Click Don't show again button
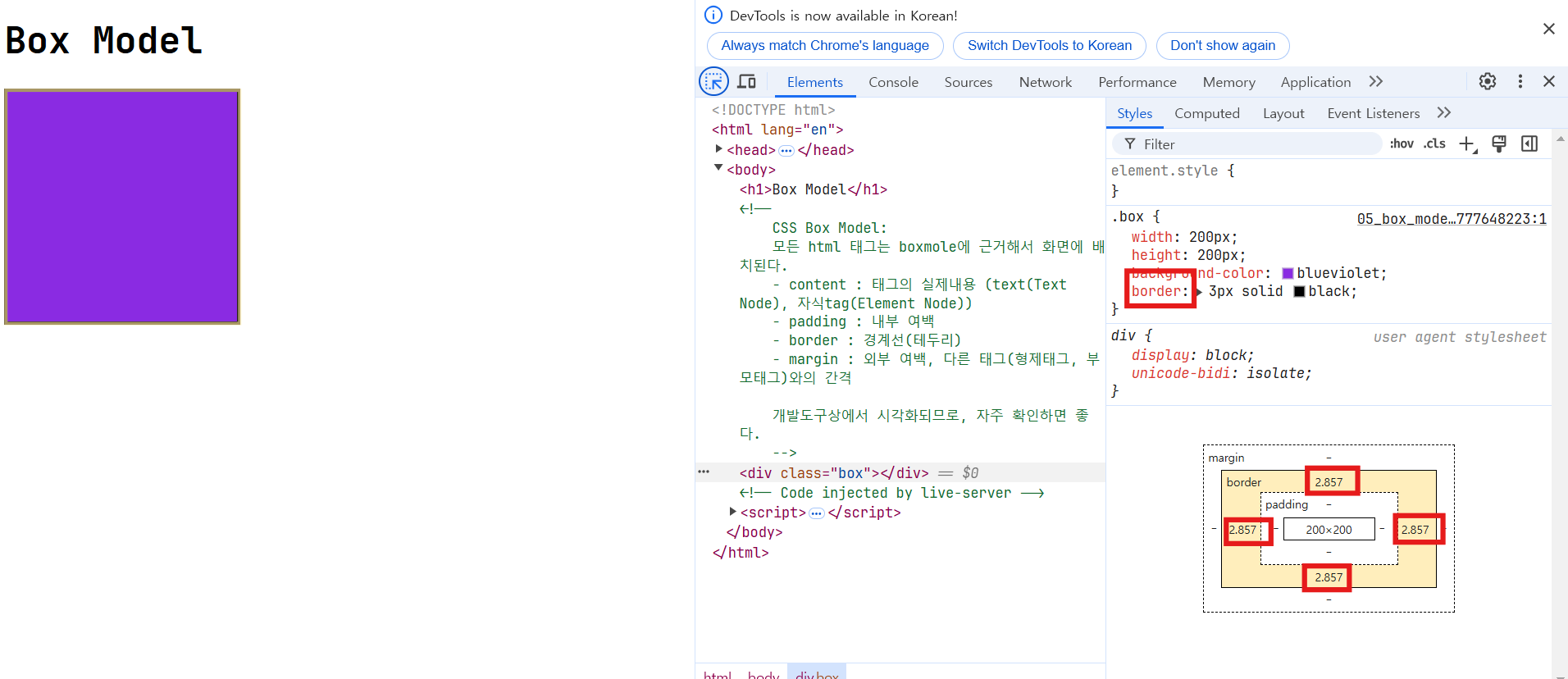Image resolution: width=1568 pixels, height=679 pixels. tap(1223, 46)
